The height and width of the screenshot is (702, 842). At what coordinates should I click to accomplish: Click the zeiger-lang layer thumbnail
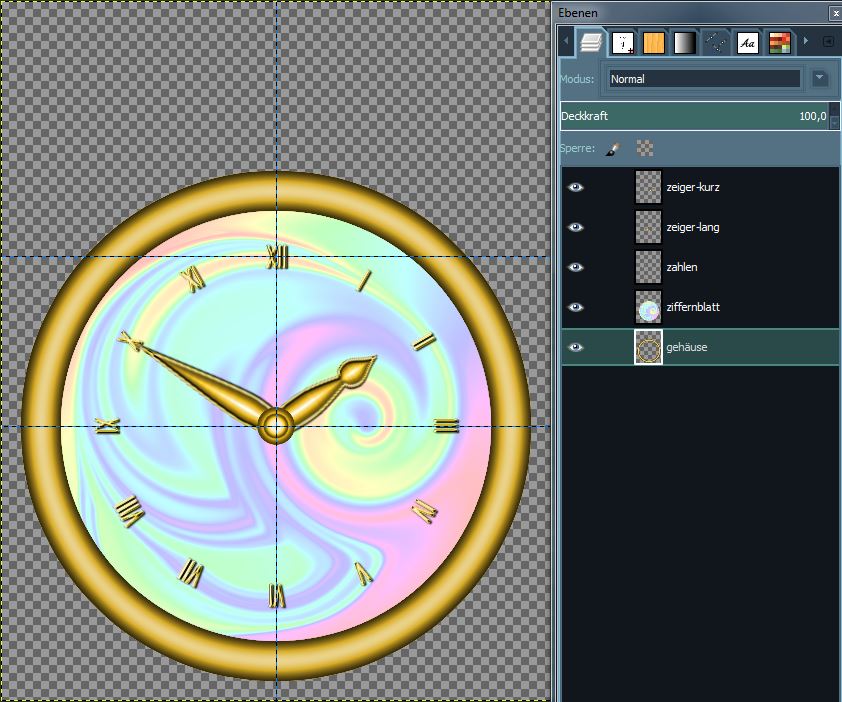pos(648,227)
